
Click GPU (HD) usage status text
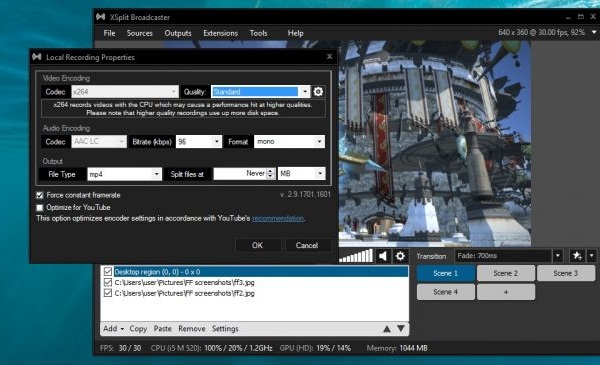(315, 348)
